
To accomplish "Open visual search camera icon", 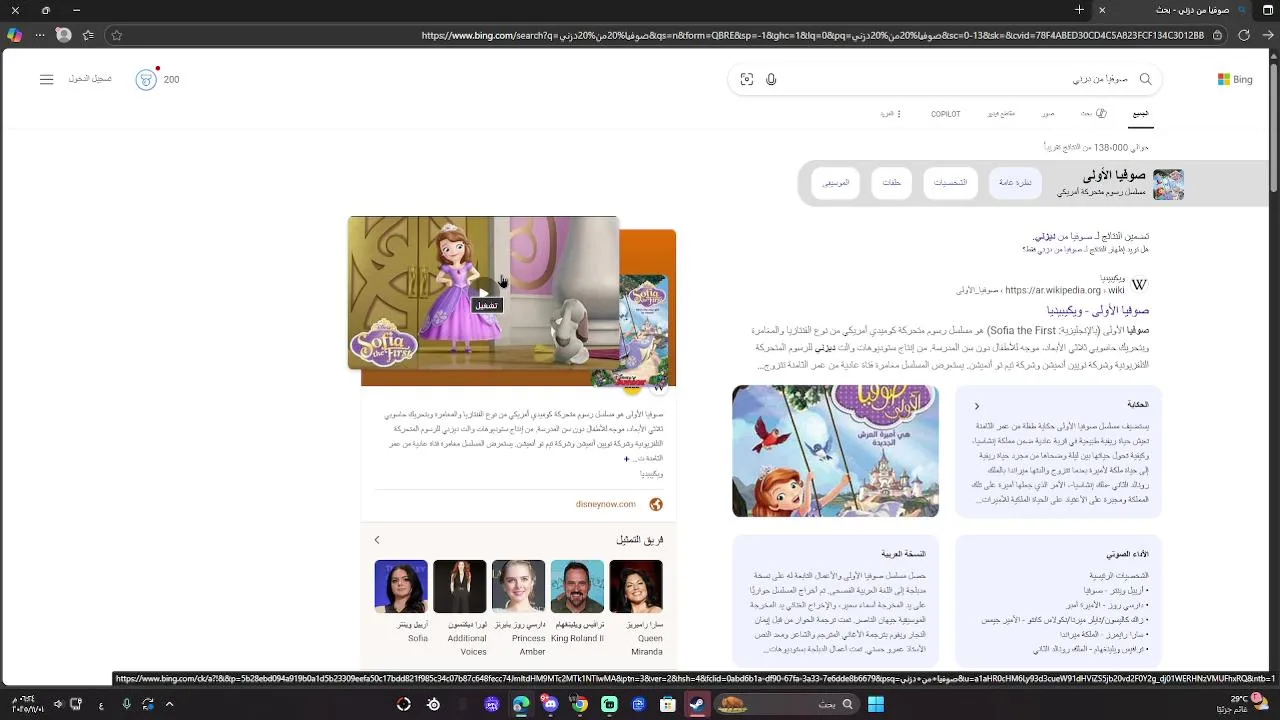I will 747,79.
